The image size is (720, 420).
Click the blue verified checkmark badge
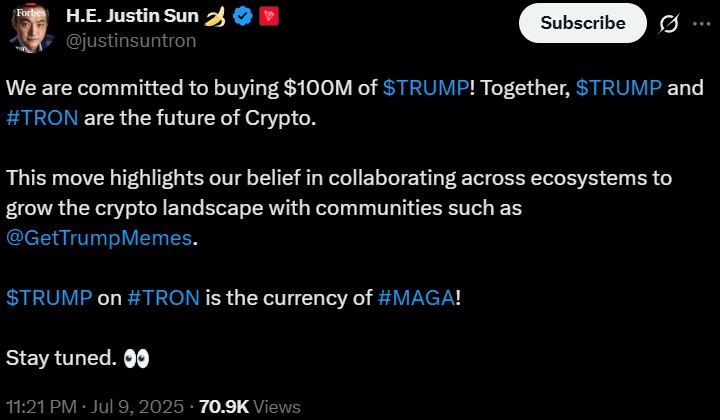[241, 17]
